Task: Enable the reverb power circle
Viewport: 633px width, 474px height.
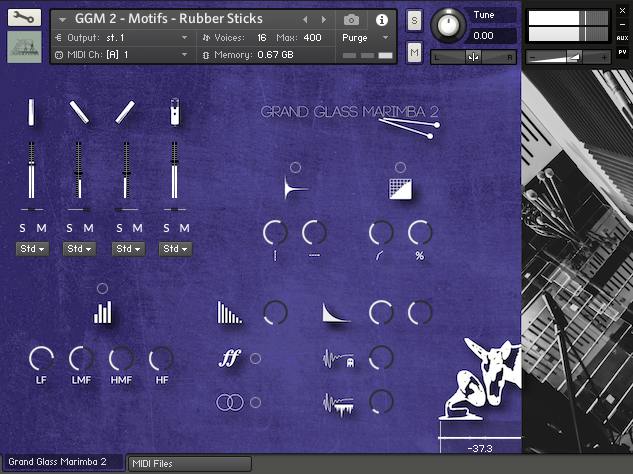Action: pyautogui.click(x=296, y=168)
